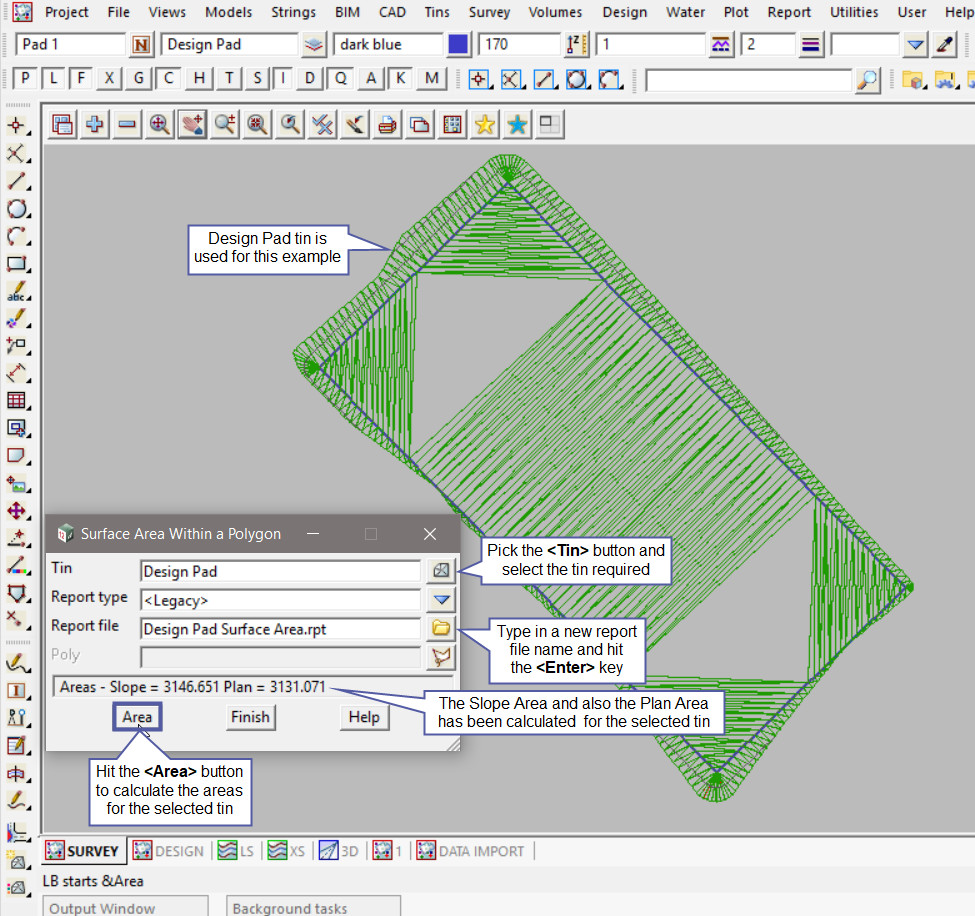Click the zoom-out minus icon in view toolbar
Screen dimensions: 975x916
(127, 125)
